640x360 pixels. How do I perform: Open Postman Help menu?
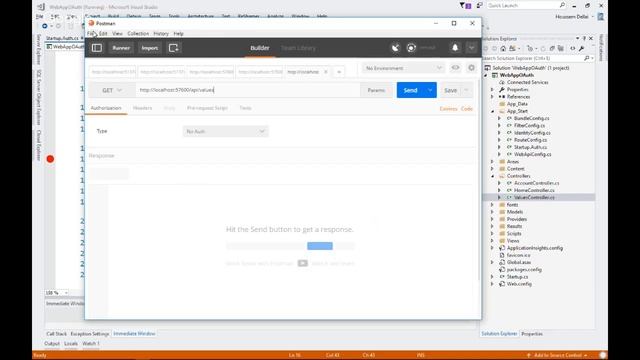tap(178, 33)
